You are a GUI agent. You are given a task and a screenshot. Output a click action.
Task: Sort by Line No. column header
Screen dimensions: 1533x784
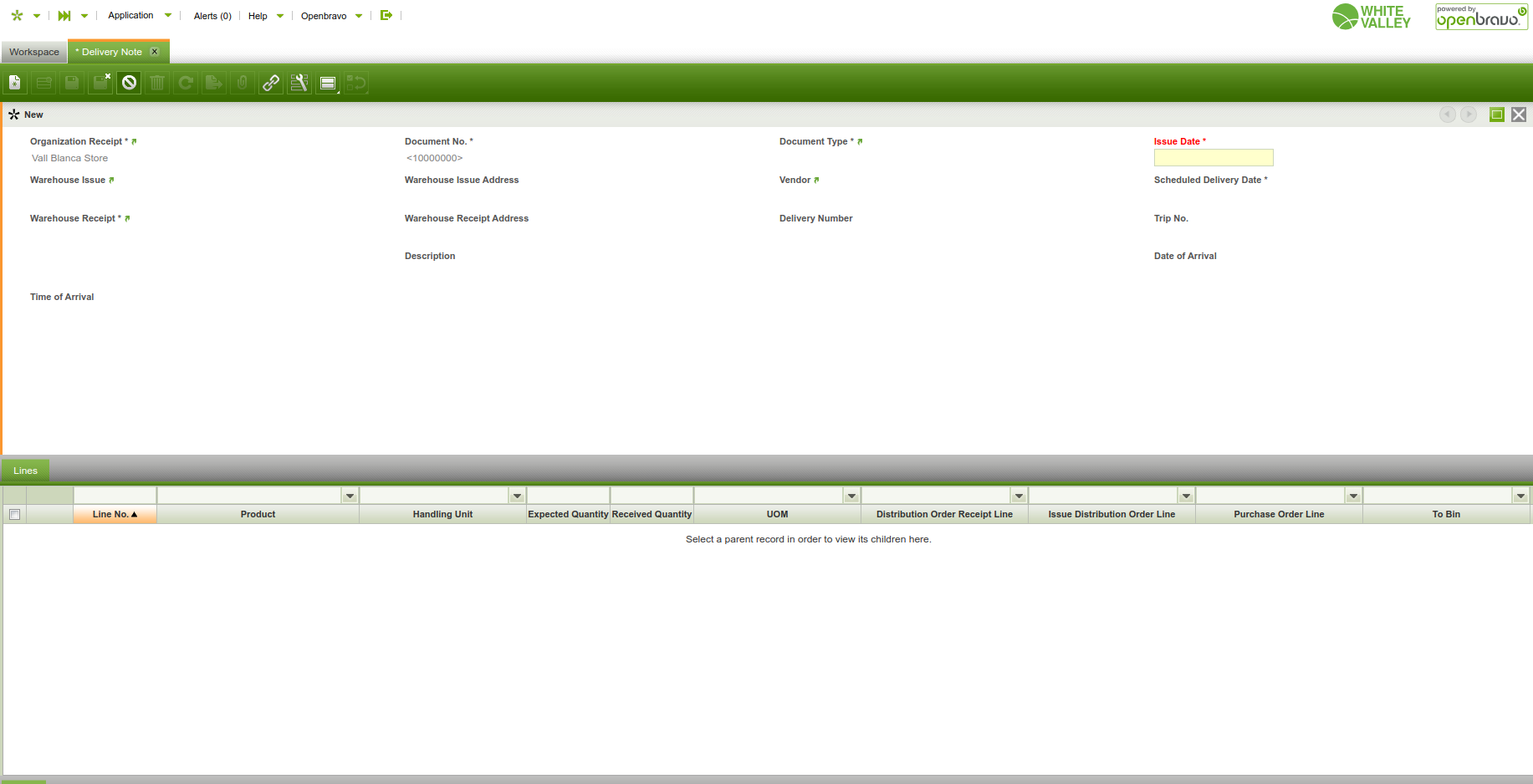tap(115, 514)
